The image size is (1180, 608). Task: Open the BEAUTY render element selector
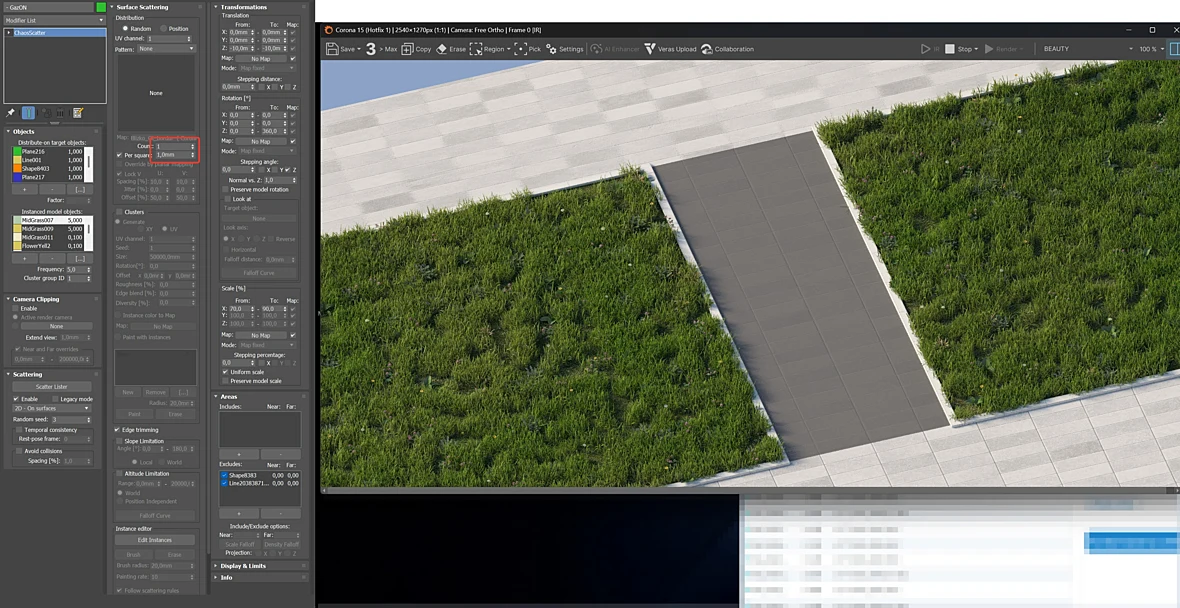[x=1087, y=49]
